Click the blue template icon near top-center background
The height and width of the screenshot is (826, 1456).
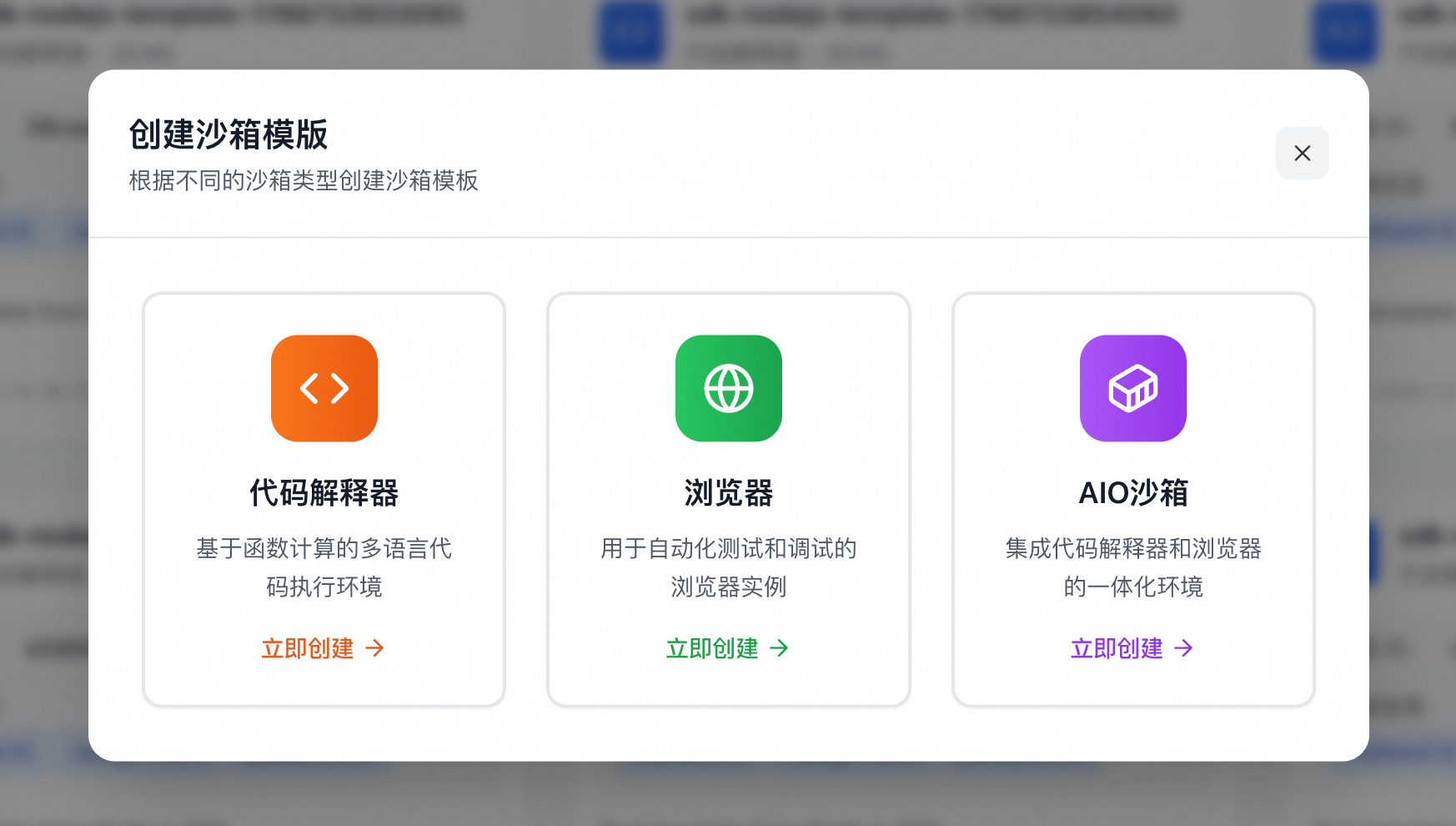point(631,33)
